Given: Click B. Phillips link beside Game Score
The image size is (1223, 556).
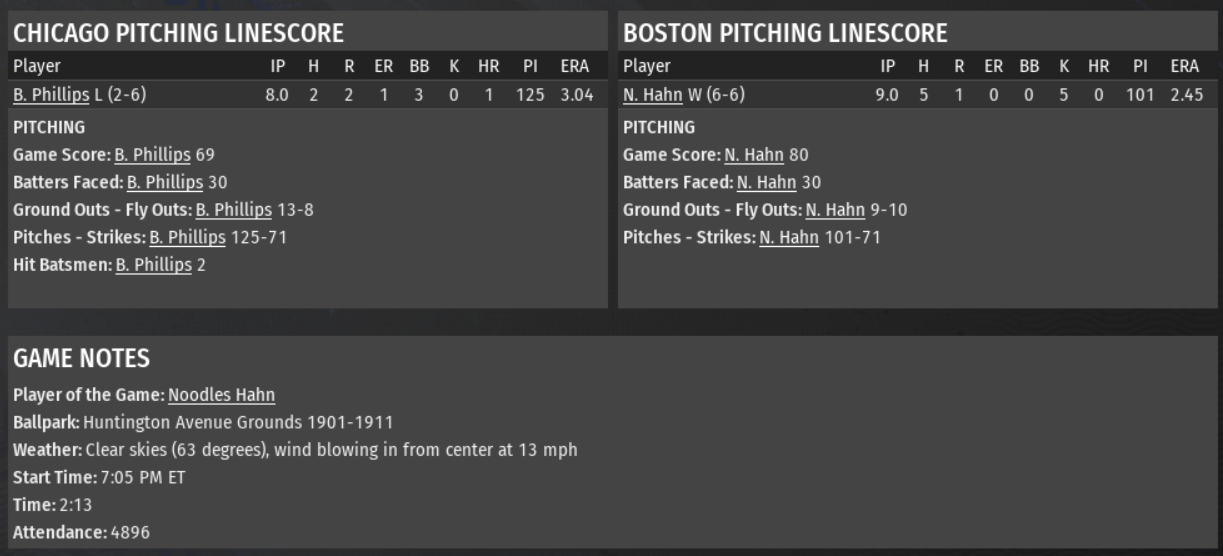Looking at the screenshot, I should click(x=152, y=155).
